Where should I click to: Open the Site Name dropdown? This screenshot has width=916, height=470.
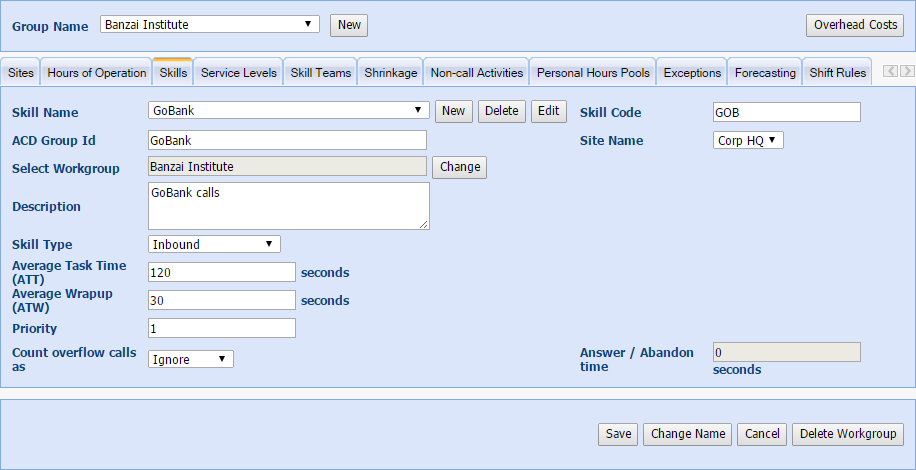tap(748, 141)
